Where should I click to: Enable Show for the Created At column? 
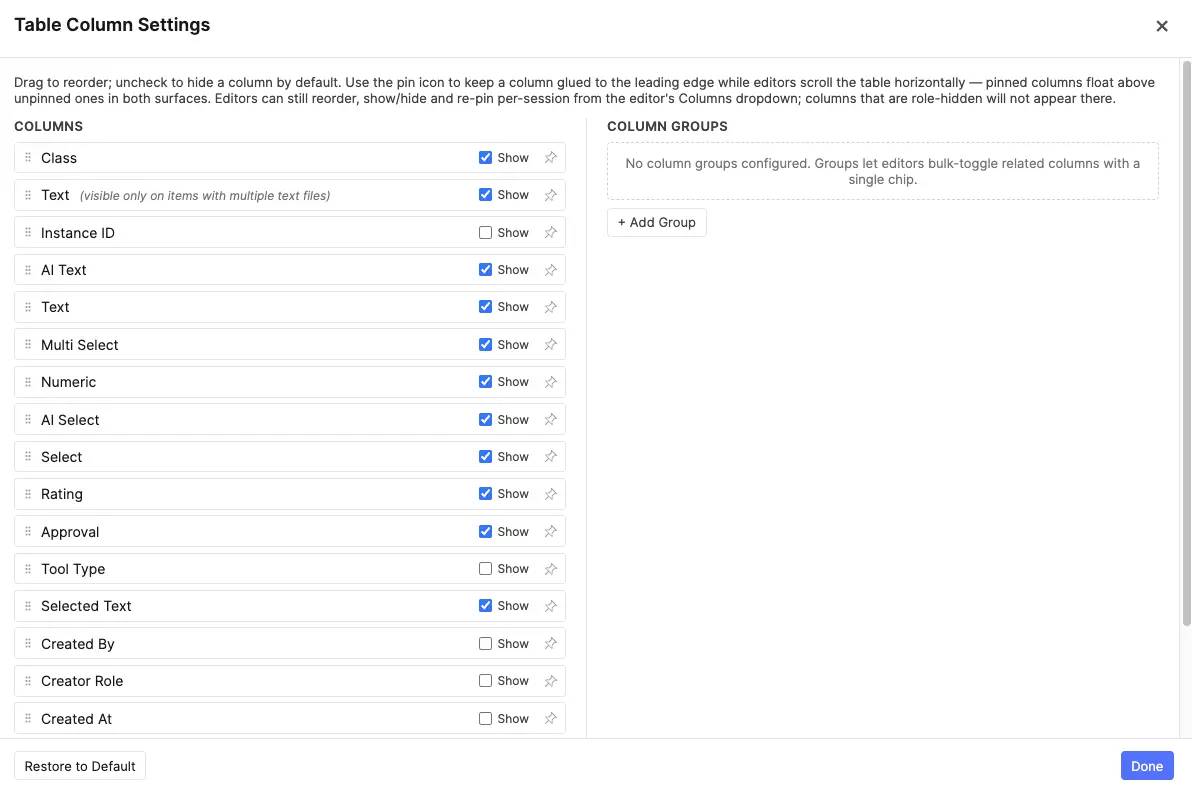pos(485,719)
